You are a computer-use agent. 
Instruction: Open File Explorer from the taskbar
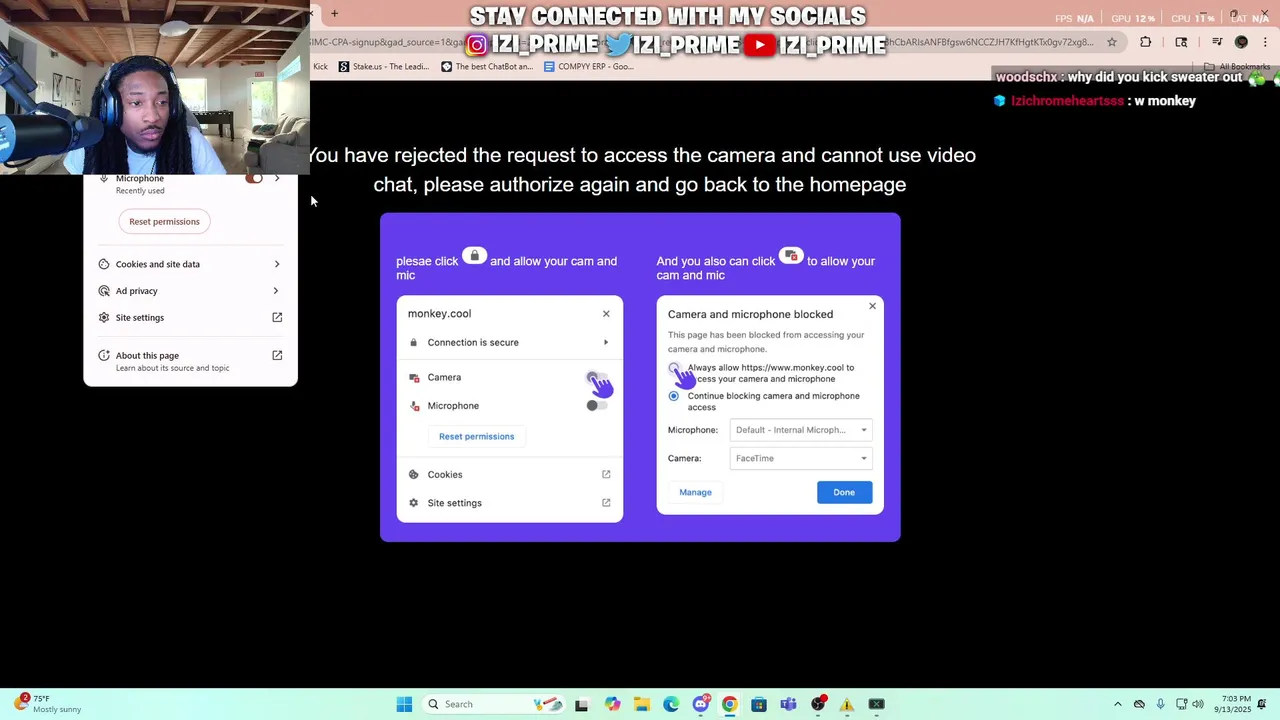(x=641, y=704)
